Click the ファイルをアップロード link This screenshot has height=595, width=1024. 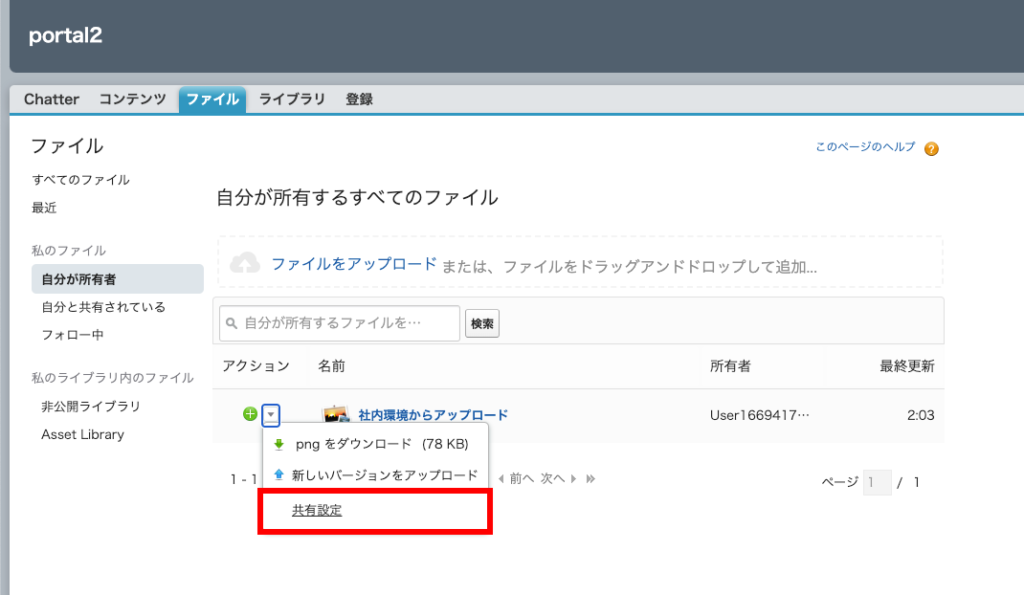coord(354,265)
